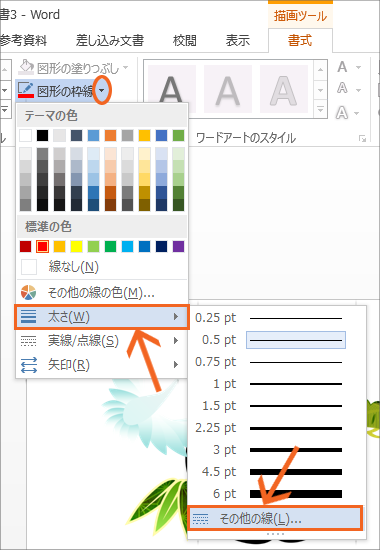Select the third outlined WordArt style A

pos(284,89)
